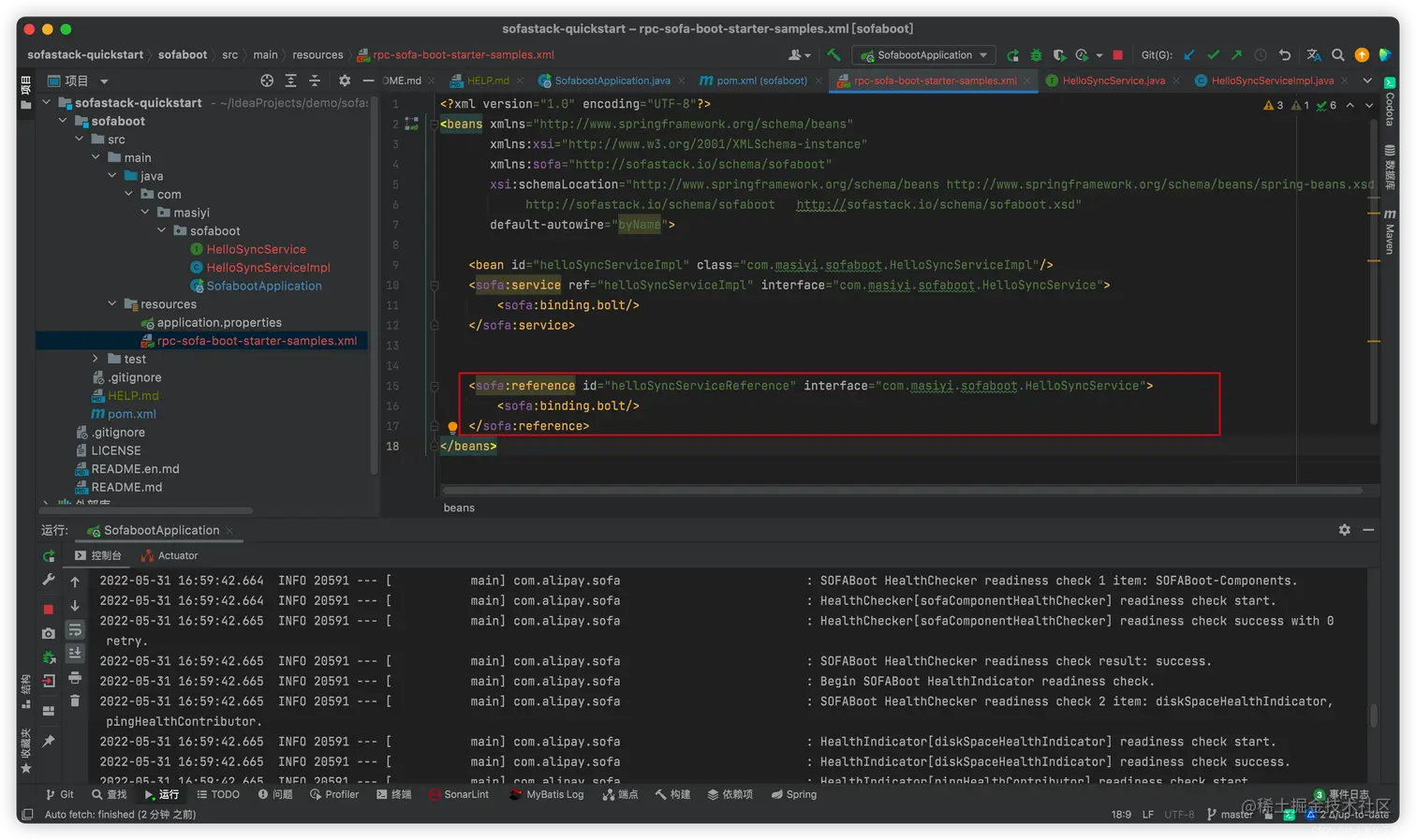Open the Search Everywhere magnifier icon
1416x840 pixels.
1338,55
